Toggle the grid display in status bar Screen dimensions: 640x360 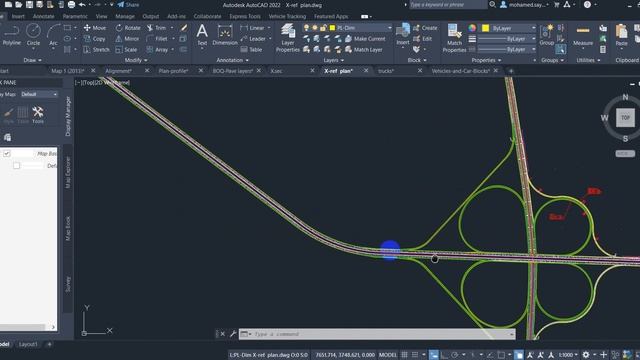pyautogui.click(x=404, y=355)
